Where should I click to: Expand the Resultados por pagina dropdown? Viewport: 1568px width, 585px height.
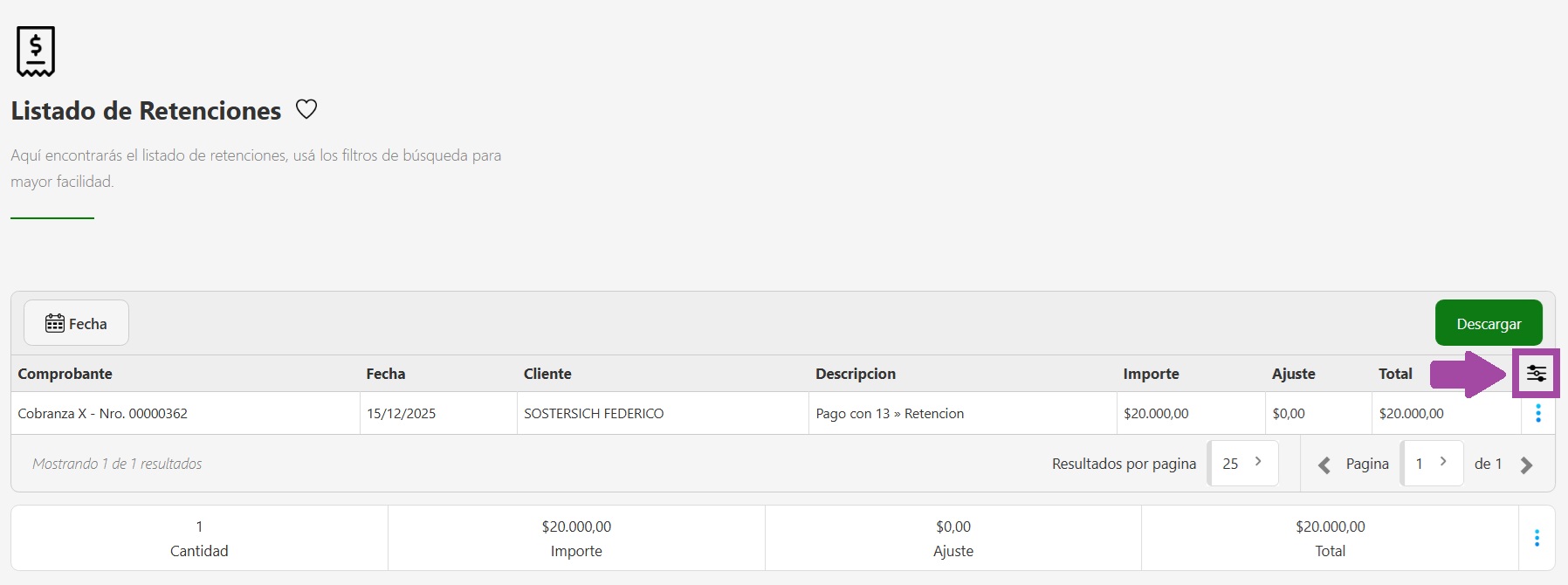[x=1242, y=464]
